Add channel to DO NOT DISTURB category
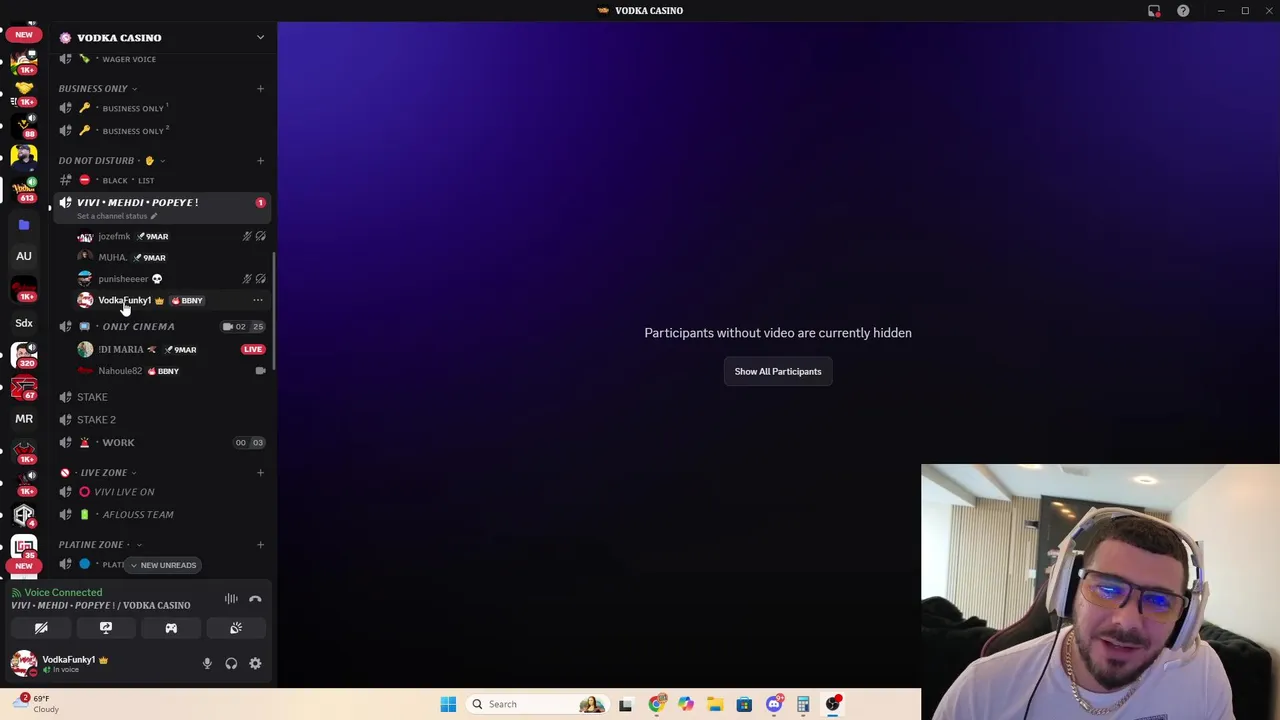Viewport: 1280px width, 720px height. pos(260,160)
